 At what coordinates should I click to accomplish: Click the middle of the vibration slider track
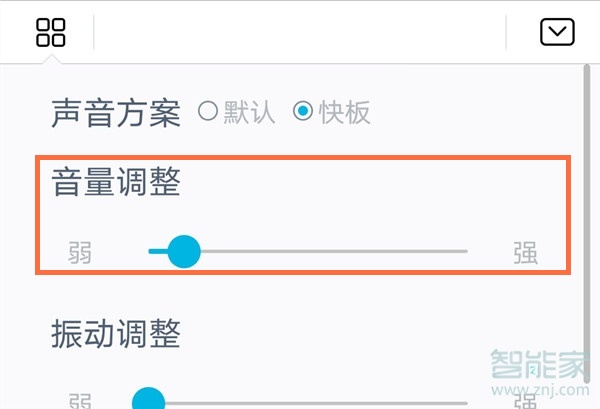[x=308, y=403]
